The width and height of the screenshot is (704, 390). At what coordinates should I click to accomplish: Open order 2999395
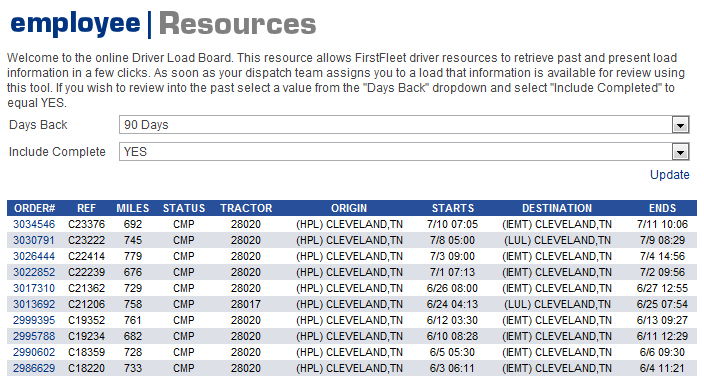click(x=34, y=320)
